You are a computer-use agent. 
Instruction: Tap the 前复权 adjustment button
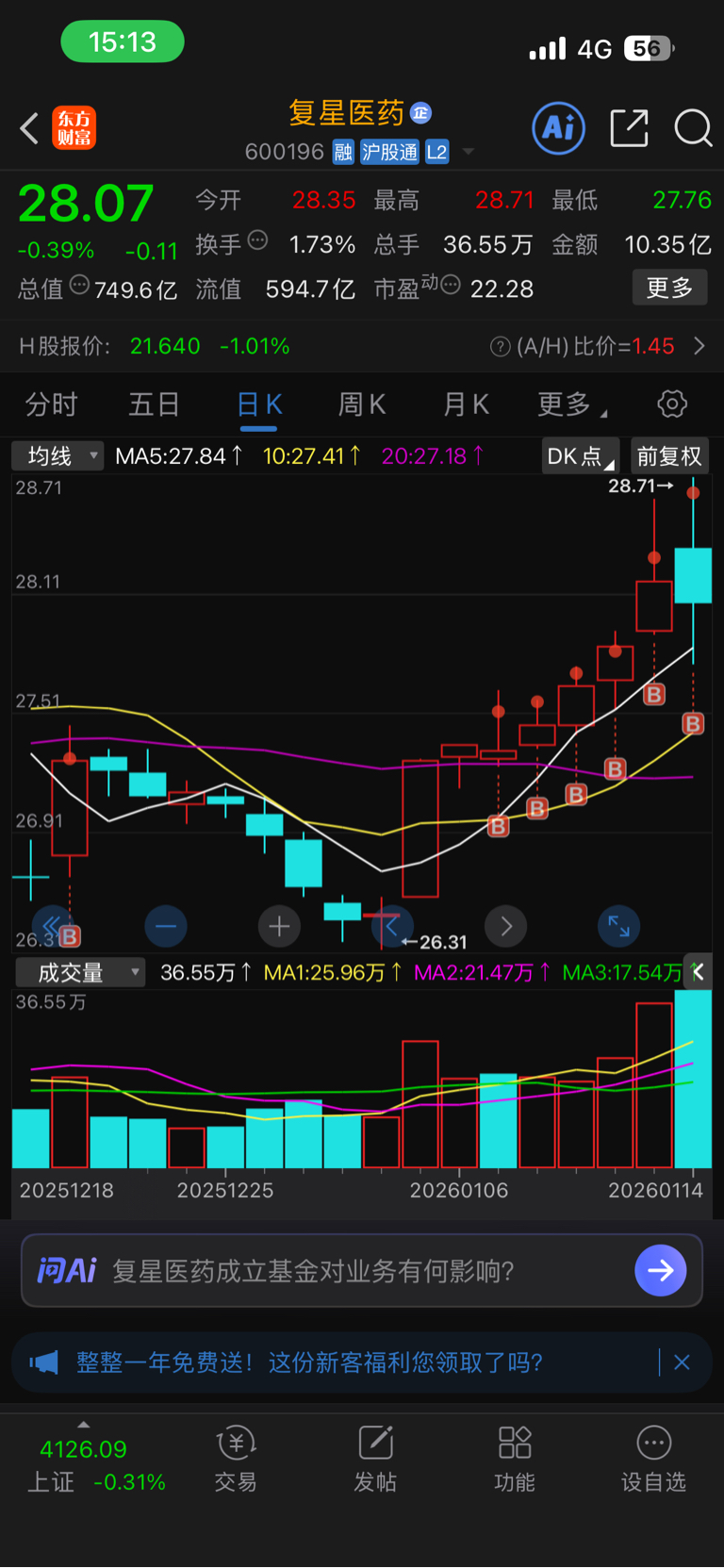pos(669,456)
